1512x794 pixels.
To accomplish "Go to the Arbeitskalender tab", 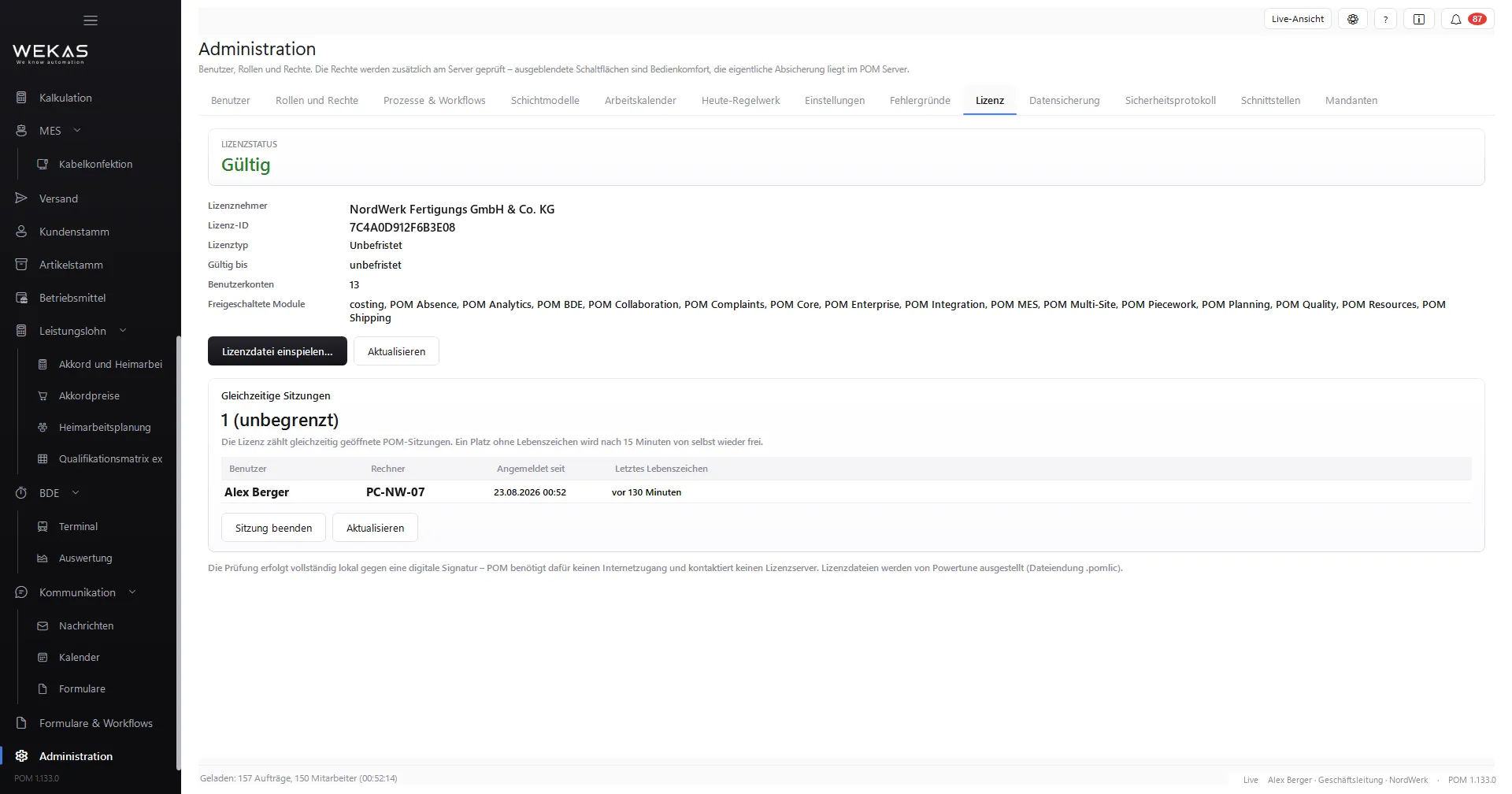I will tap(640, 100).
